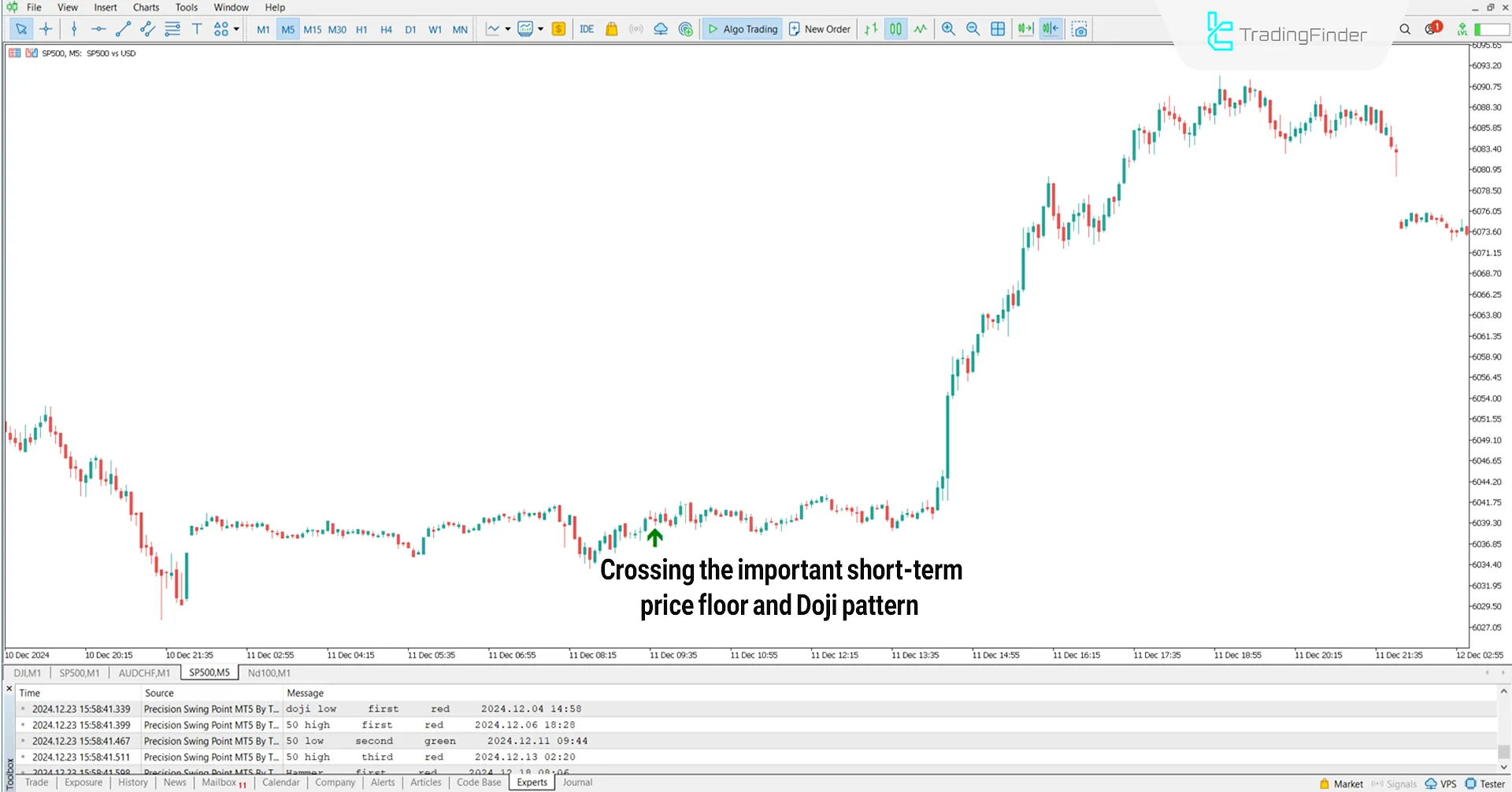Open the chart color scheme dropdown
The height and width of the screenshot is (792, 1512).
[542, 28]
